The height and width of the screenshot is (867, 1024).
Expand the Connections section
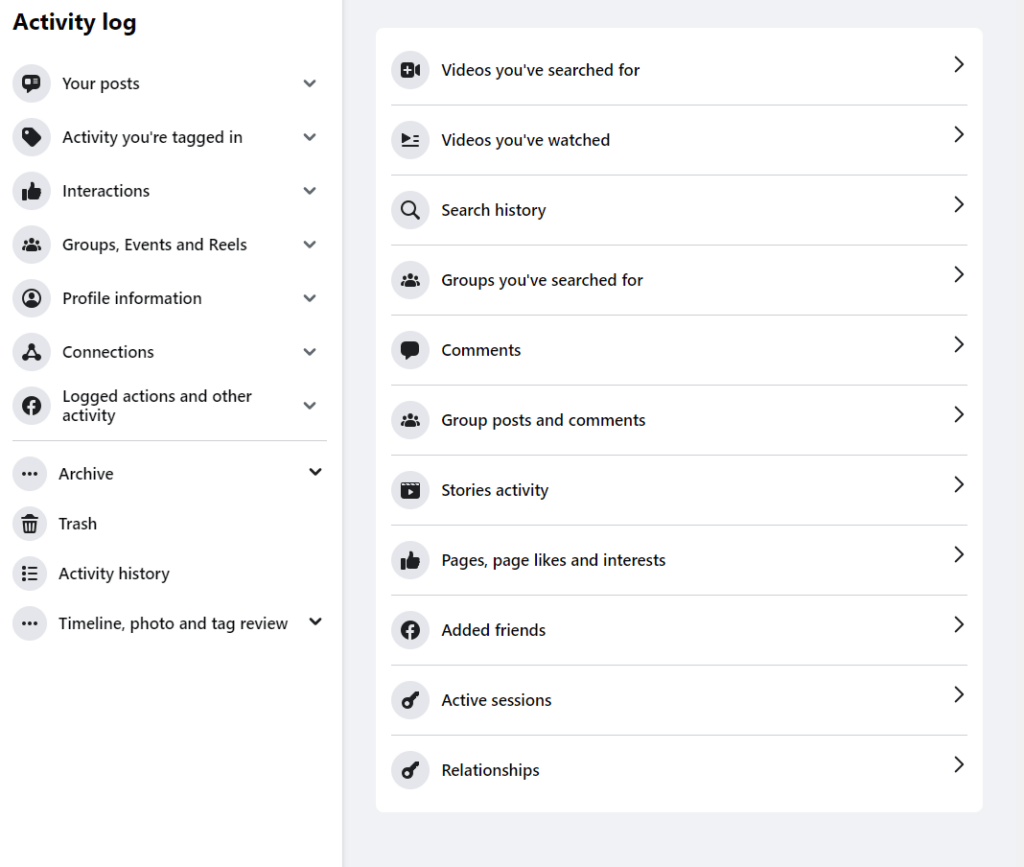click(310, 351)
